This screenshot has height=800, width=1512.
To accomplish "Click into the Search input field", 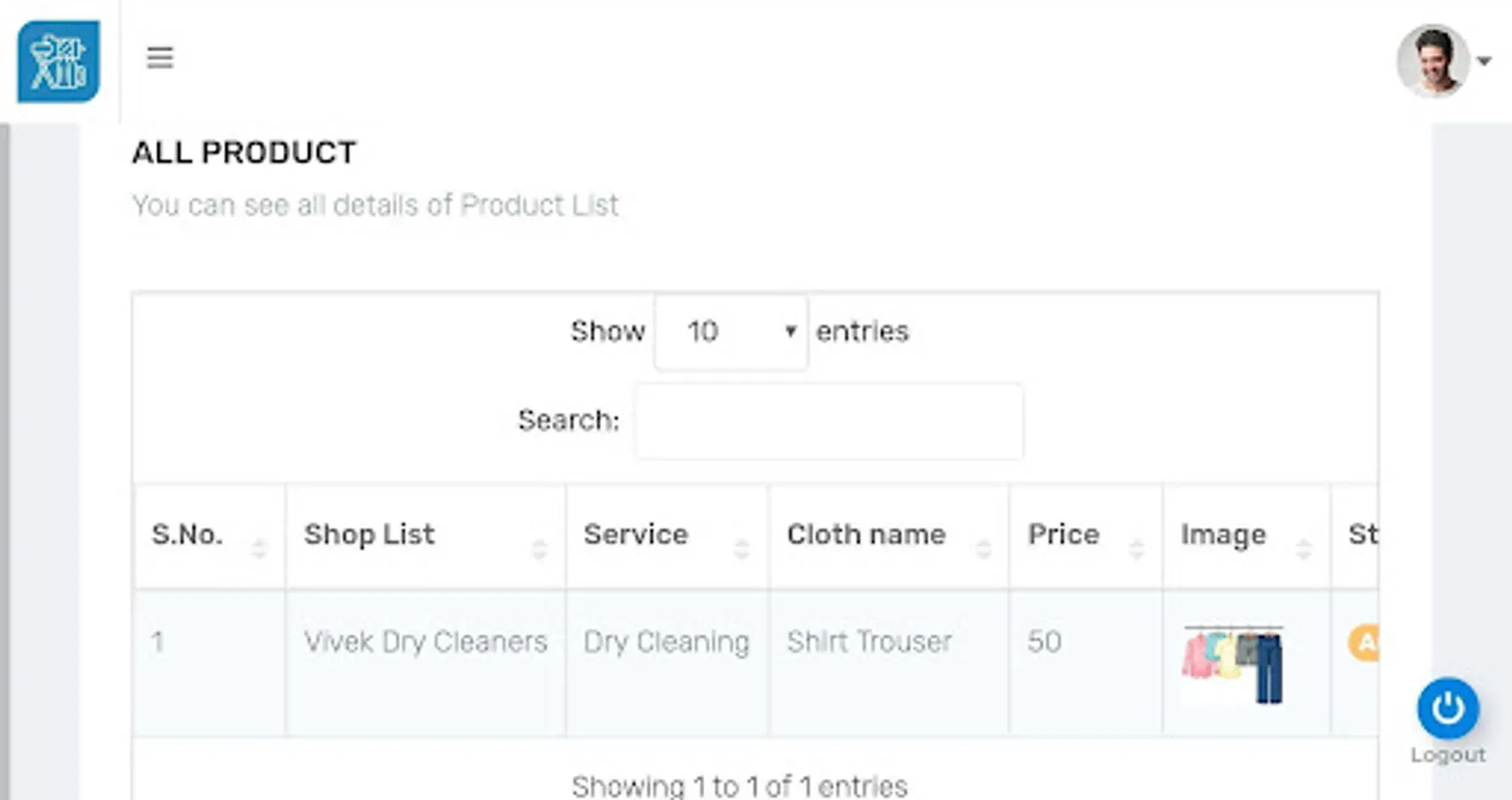I will 829,420.
